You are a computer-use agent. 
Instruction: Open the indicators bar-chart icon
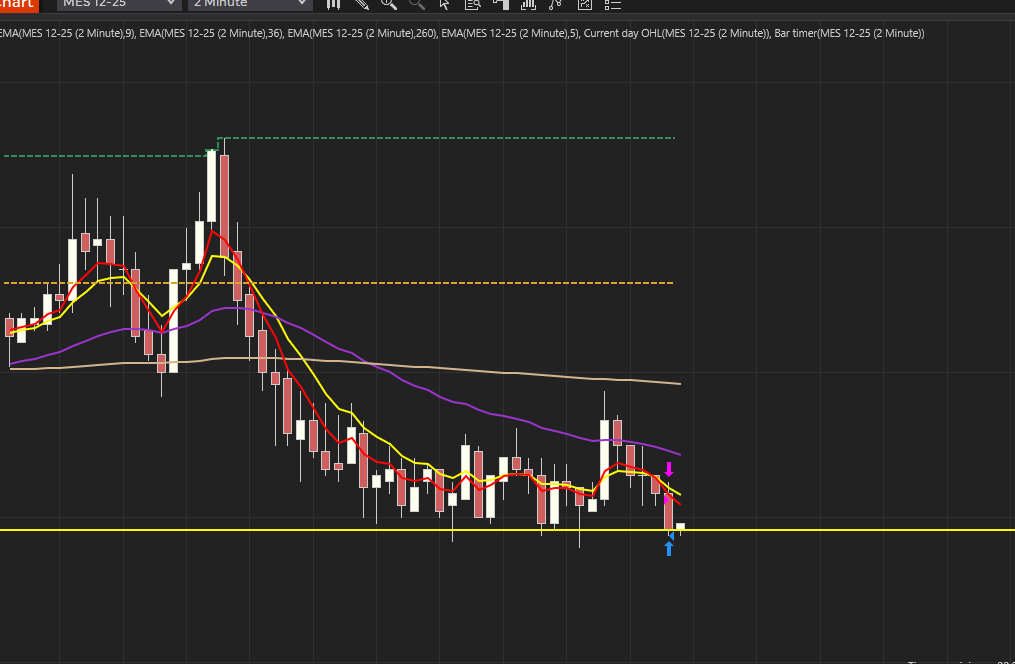click(528, 4)
